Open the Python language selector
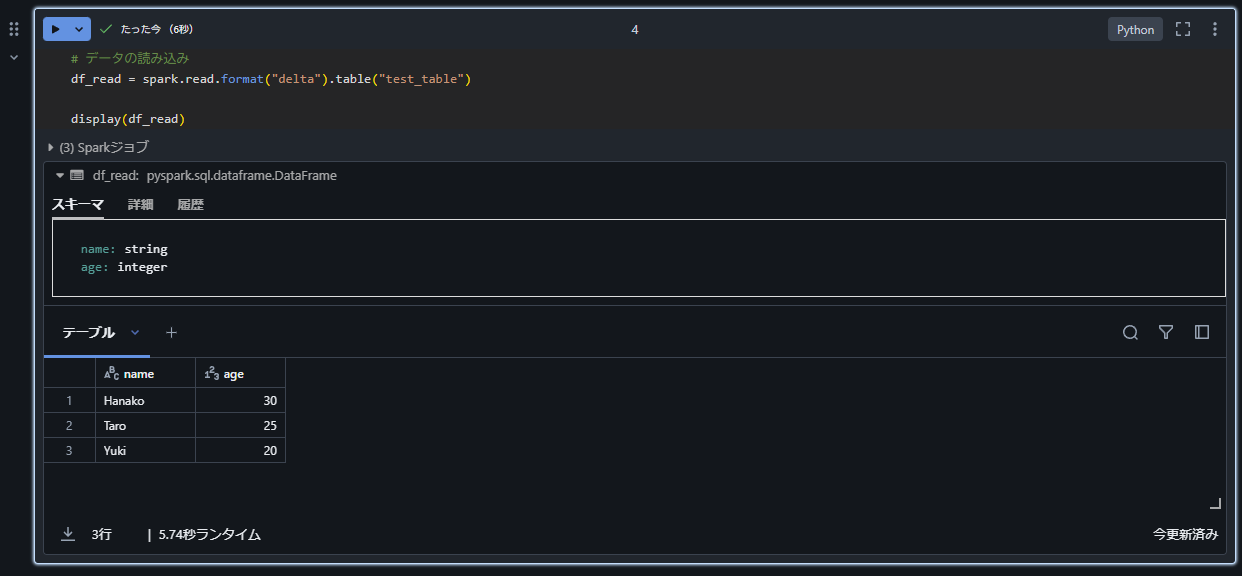 (1135, 29)
